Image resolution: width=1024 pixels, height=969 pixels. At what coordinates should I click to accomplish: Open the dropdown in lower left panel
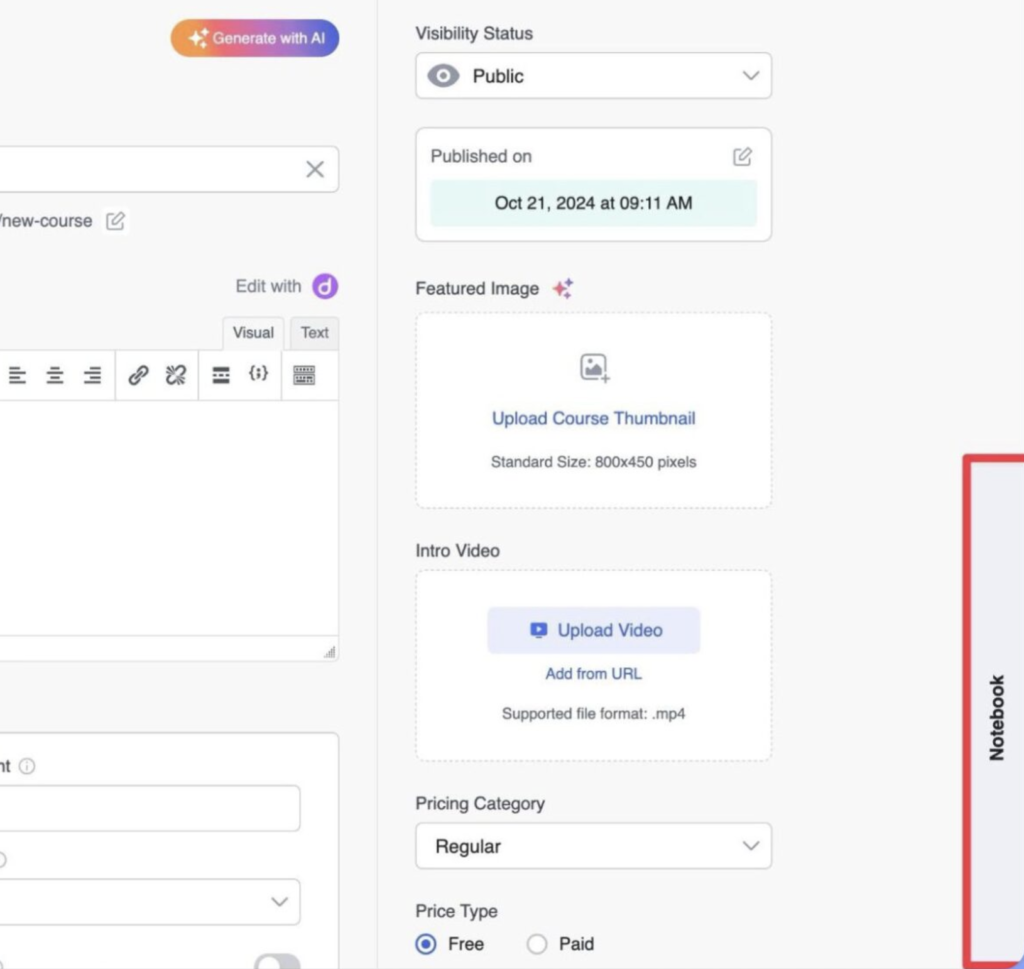[150, 902]
